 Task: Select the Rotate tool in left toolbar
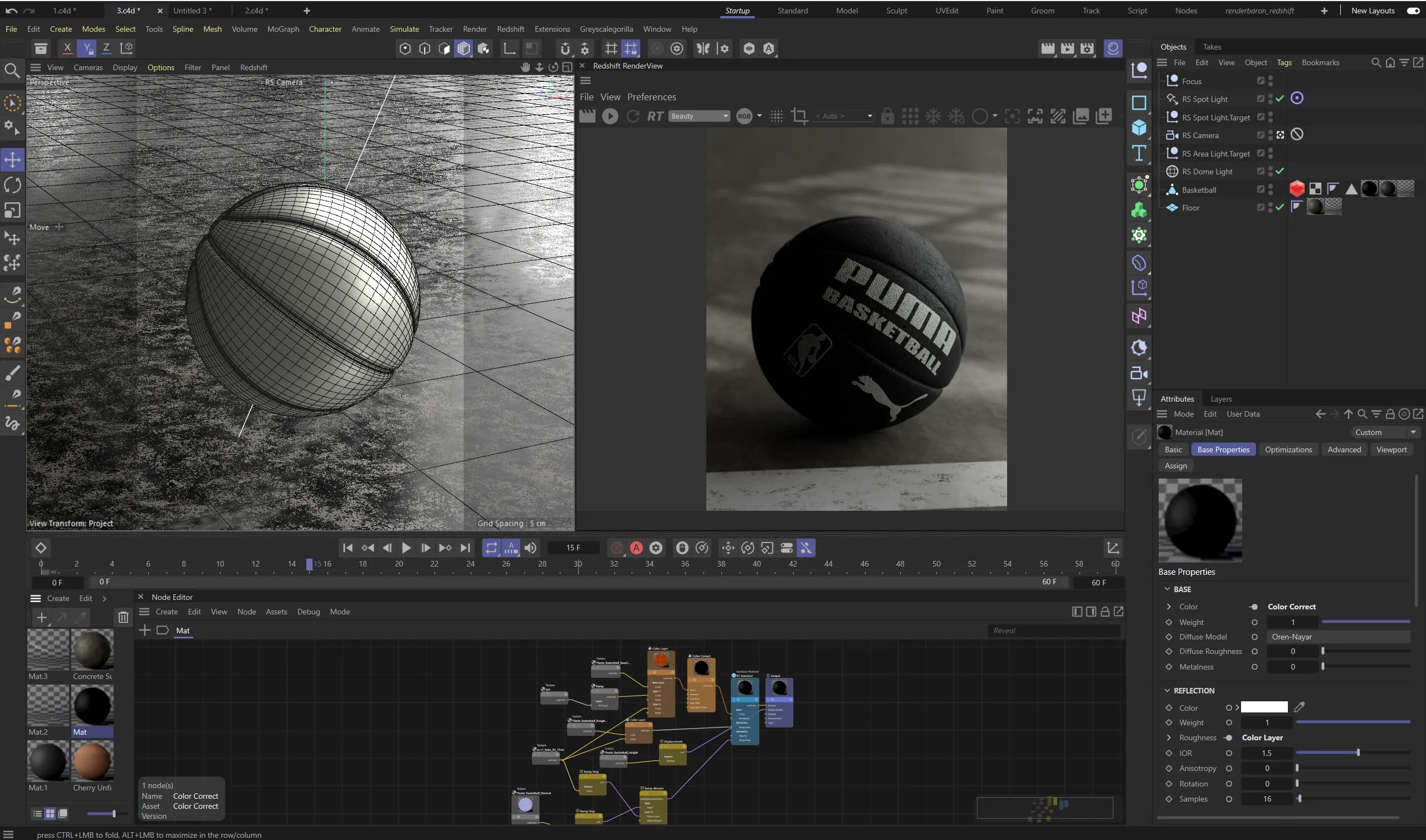pos(12,185)
